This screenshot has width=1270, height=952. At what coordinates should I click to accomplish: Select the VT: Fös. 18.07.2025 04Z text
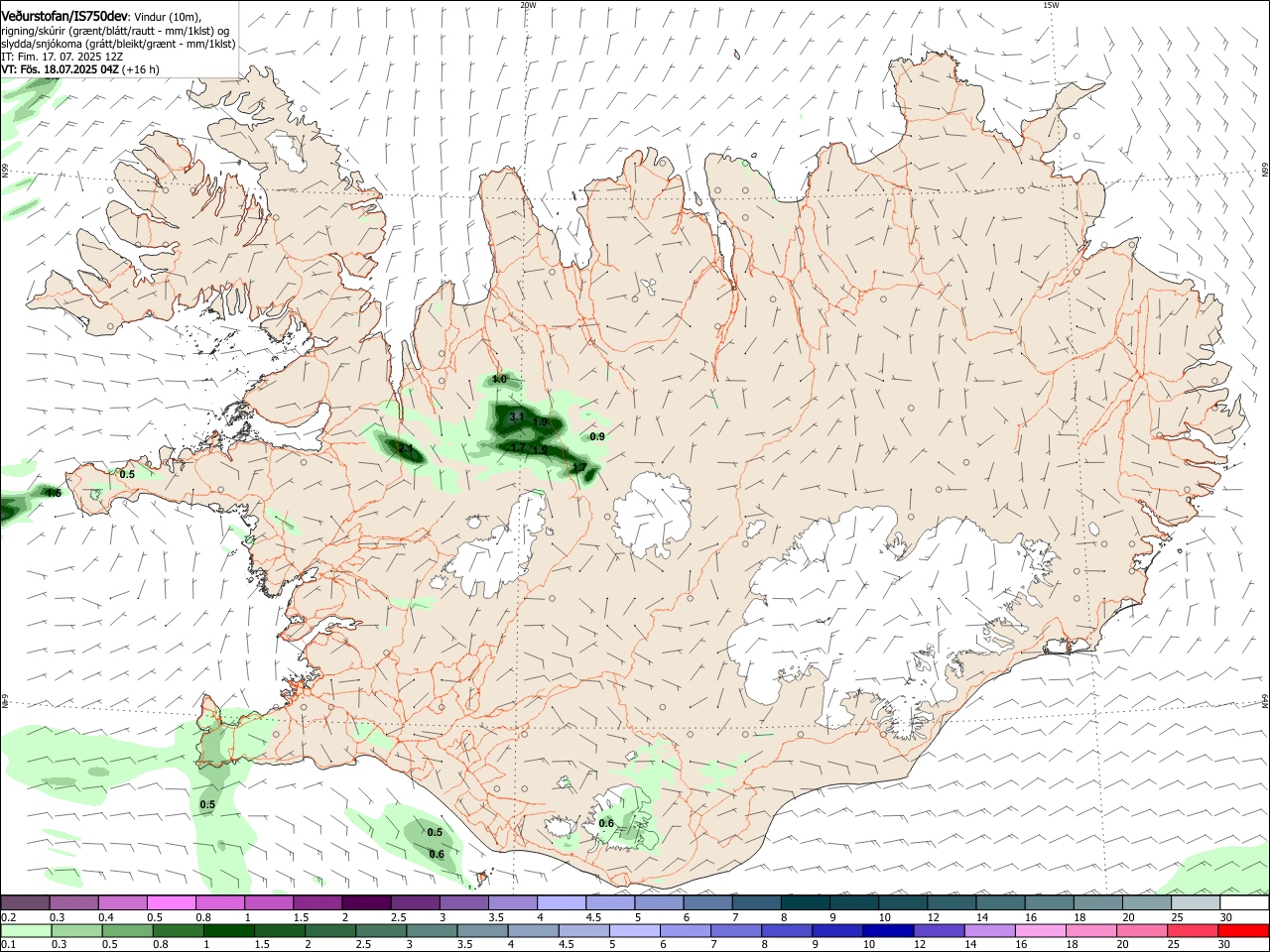tap(61, 69)
